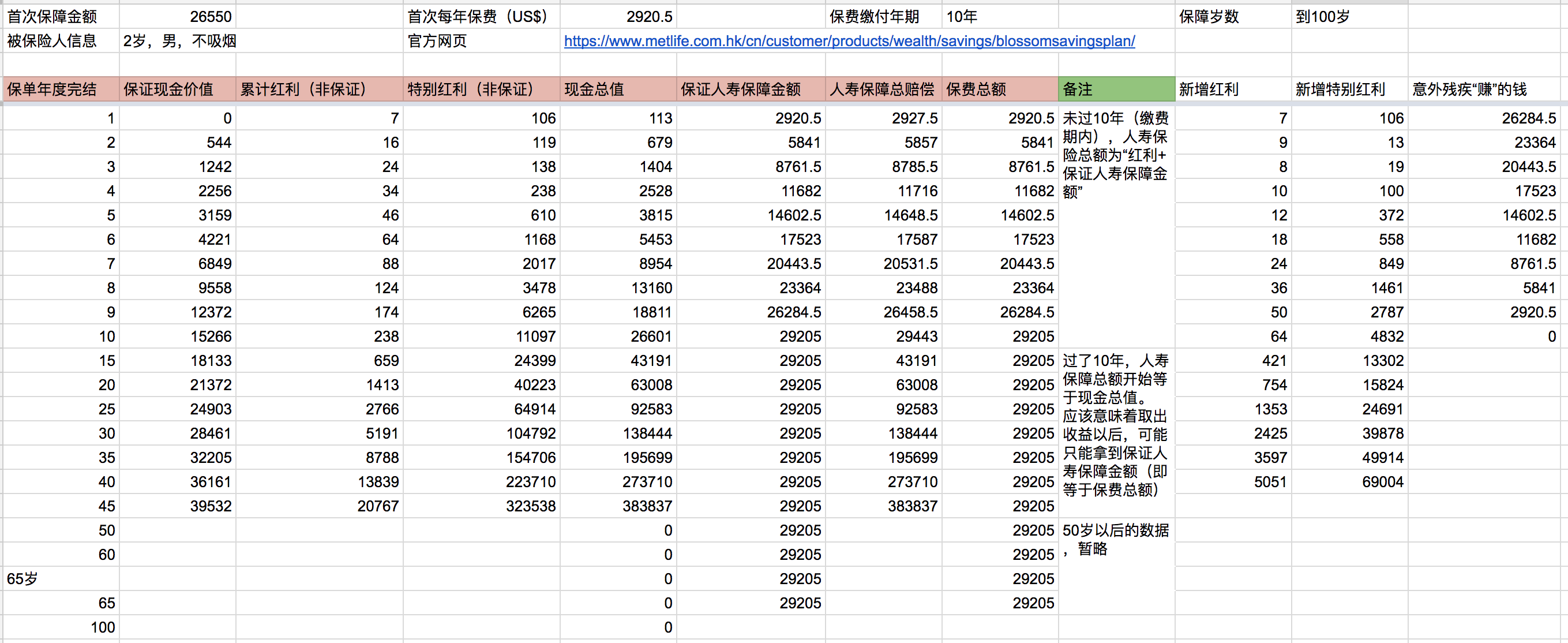This screenshot has height=643, width=1568.
Task: Open the MetLife blossomsavingsplan hyperlink
Action: click(849, 42)
